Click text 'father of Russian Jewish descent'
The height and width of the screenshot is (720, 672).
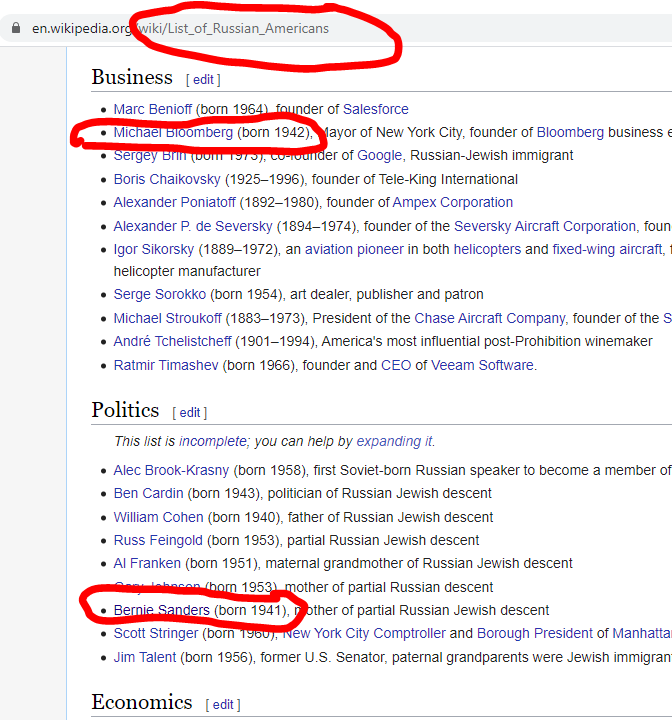[390, 517]
